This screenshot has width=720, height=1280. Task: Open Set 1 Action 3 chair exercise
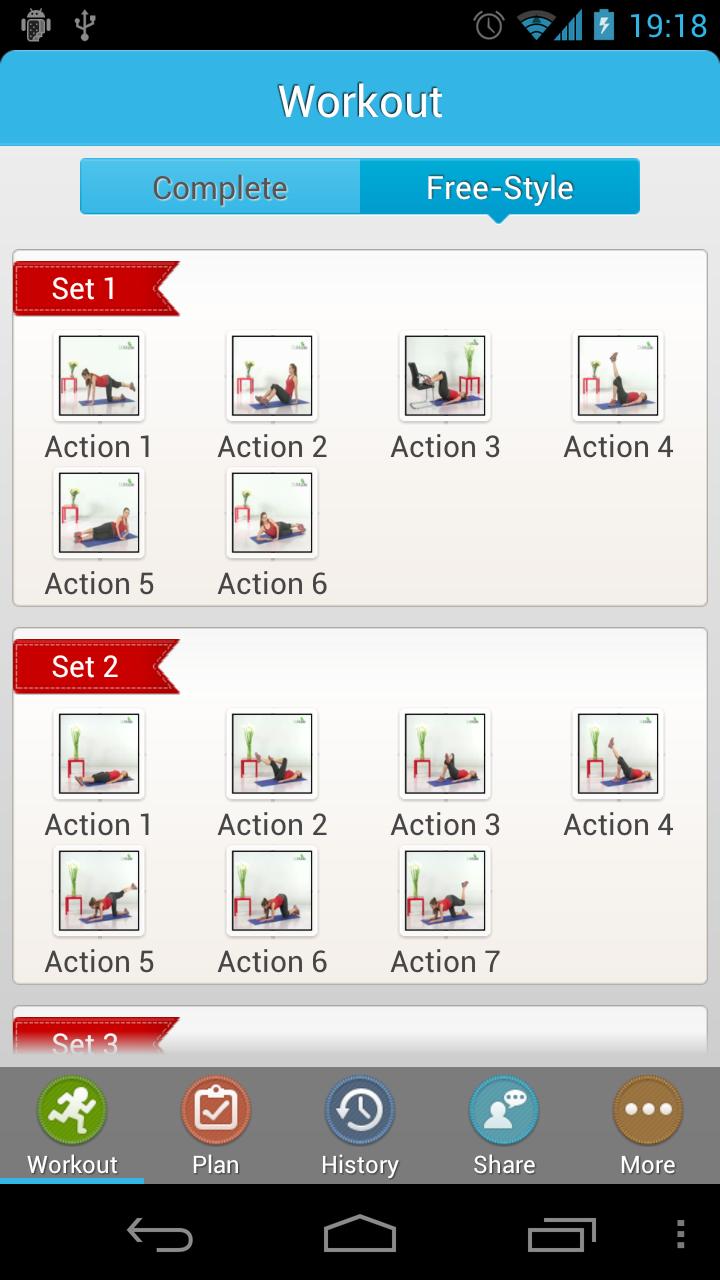(445, 376)
